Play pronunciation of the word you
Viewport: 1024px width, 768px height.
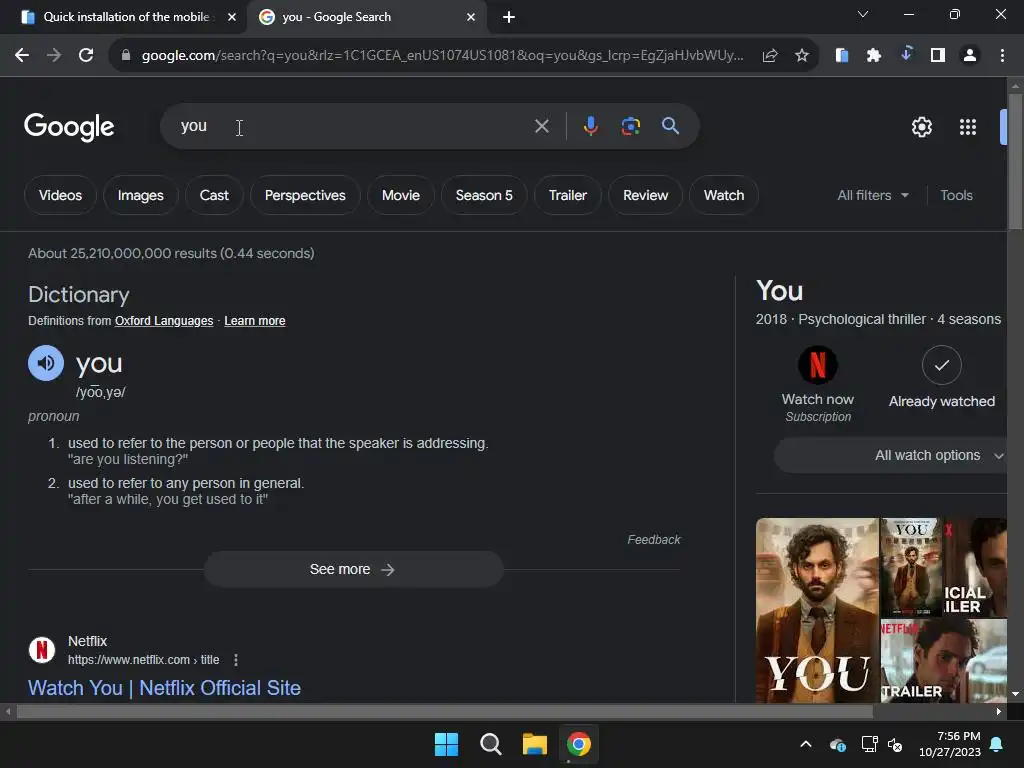[x=46, y=363]
